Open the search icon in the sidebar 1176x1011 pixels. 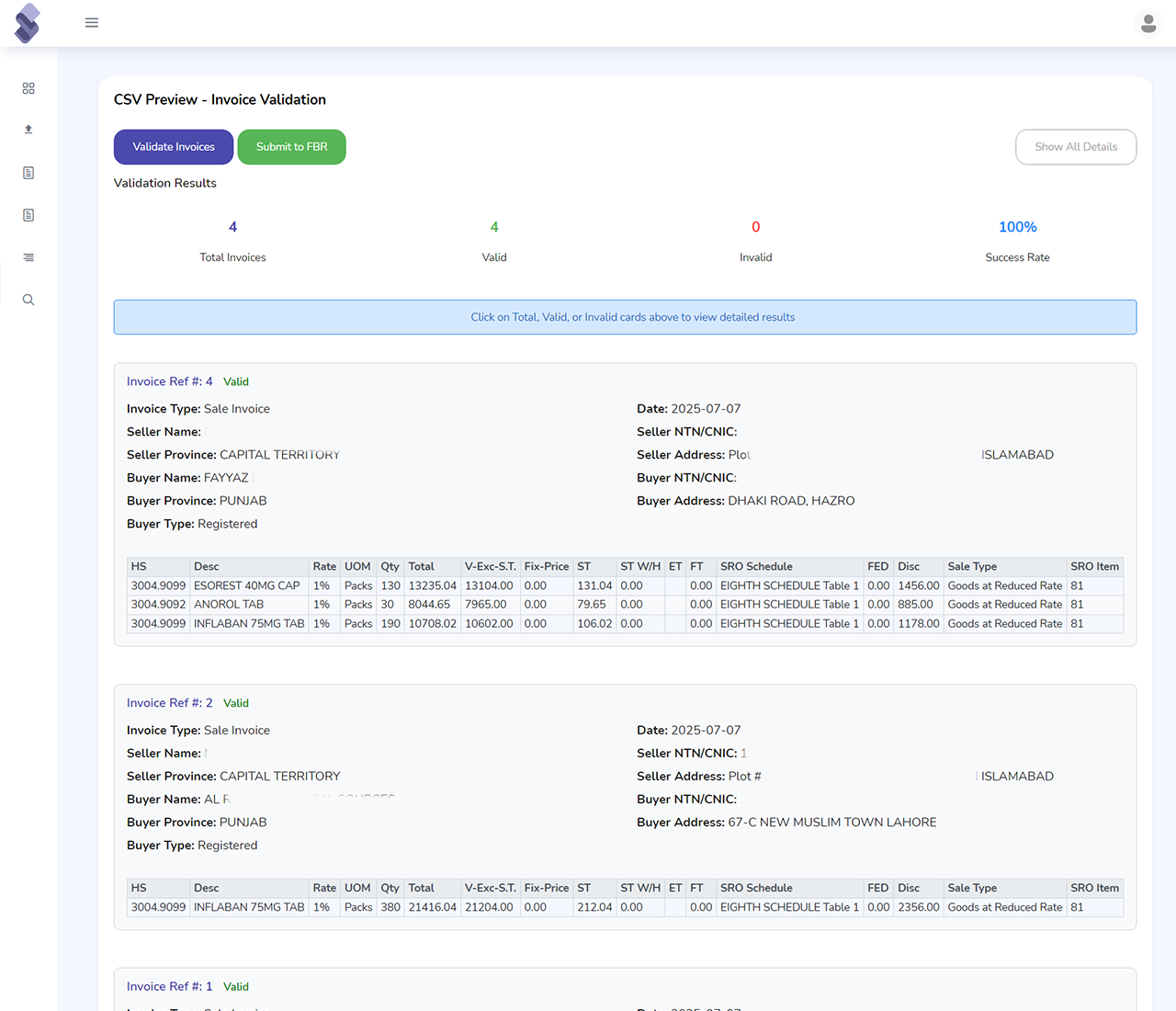(28, 300)
